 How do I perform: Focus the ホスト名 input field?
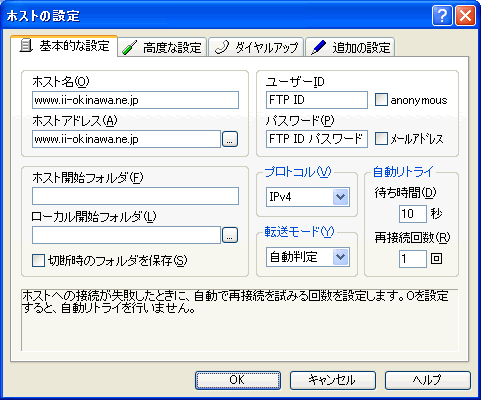135,100
